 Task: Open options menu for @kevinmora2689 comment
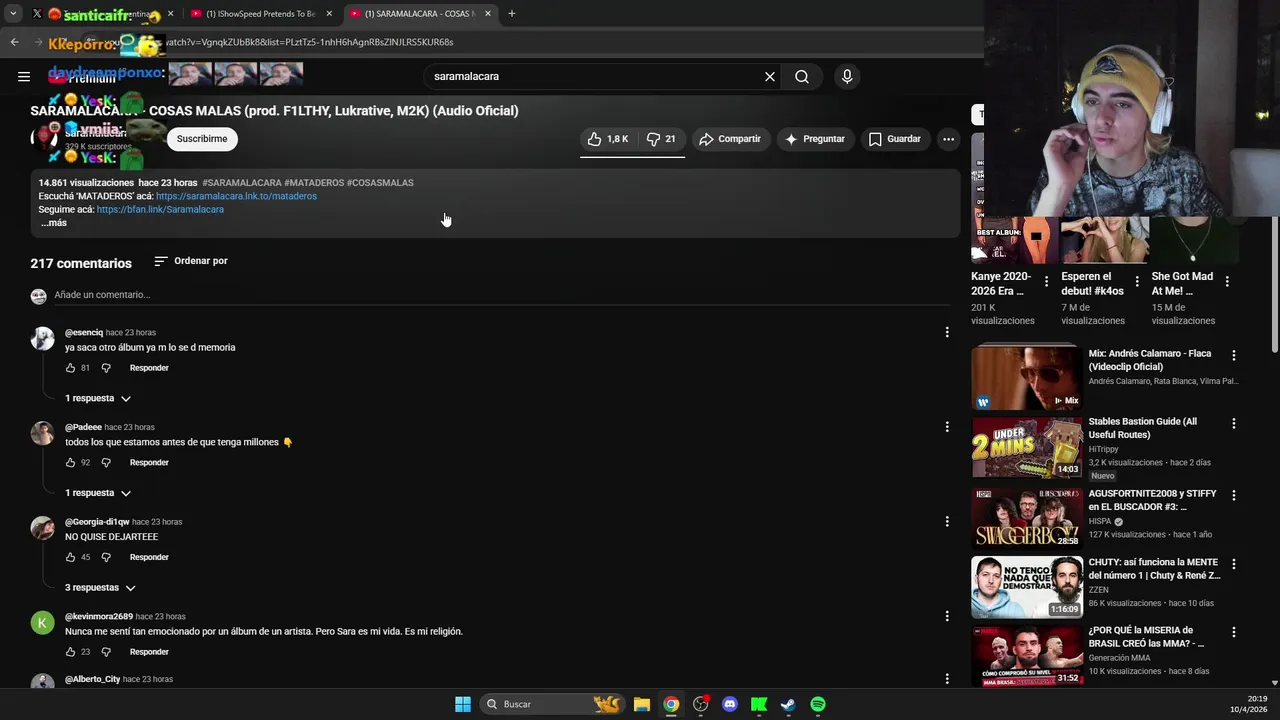[947, 616]
